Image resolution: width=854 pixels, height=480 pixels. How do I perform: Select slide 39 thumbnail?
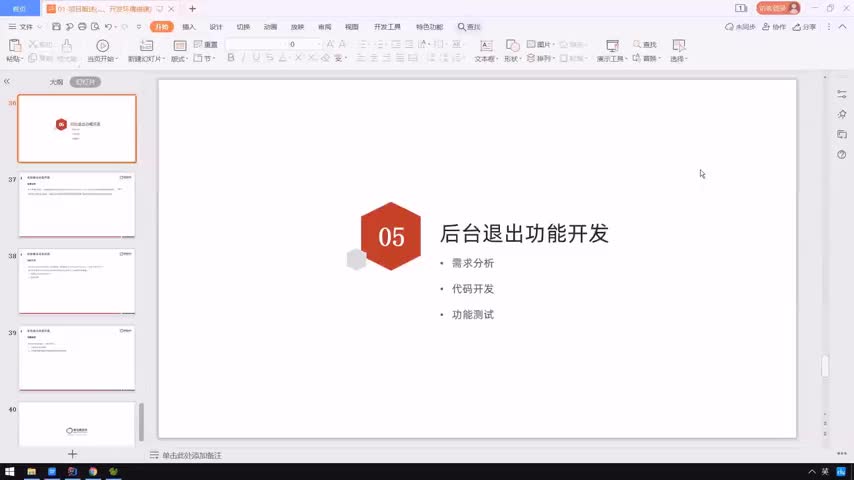click(x=77, y=359)
